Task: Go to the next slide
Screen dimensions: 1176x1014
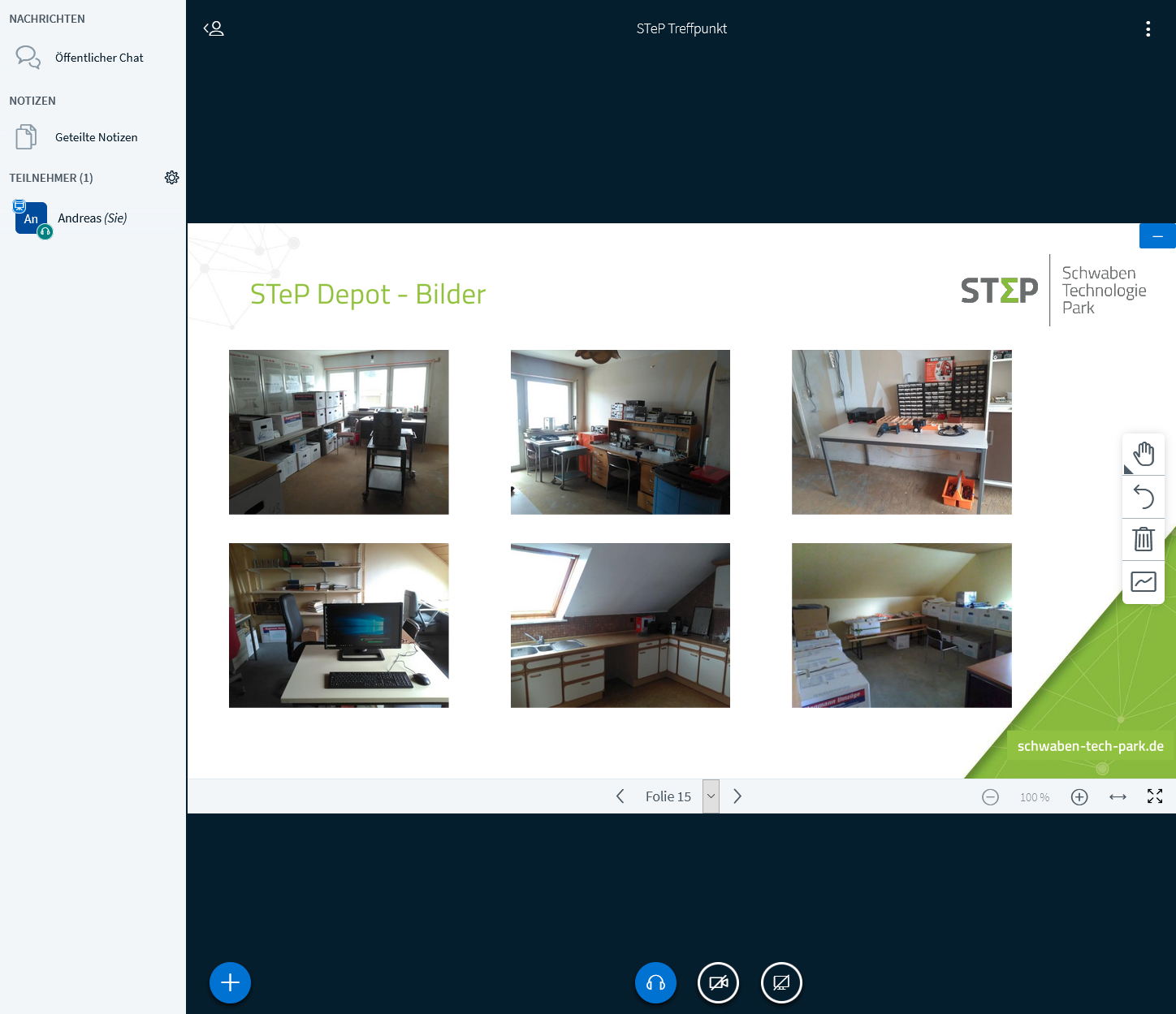Action: (x=737, y=796)
